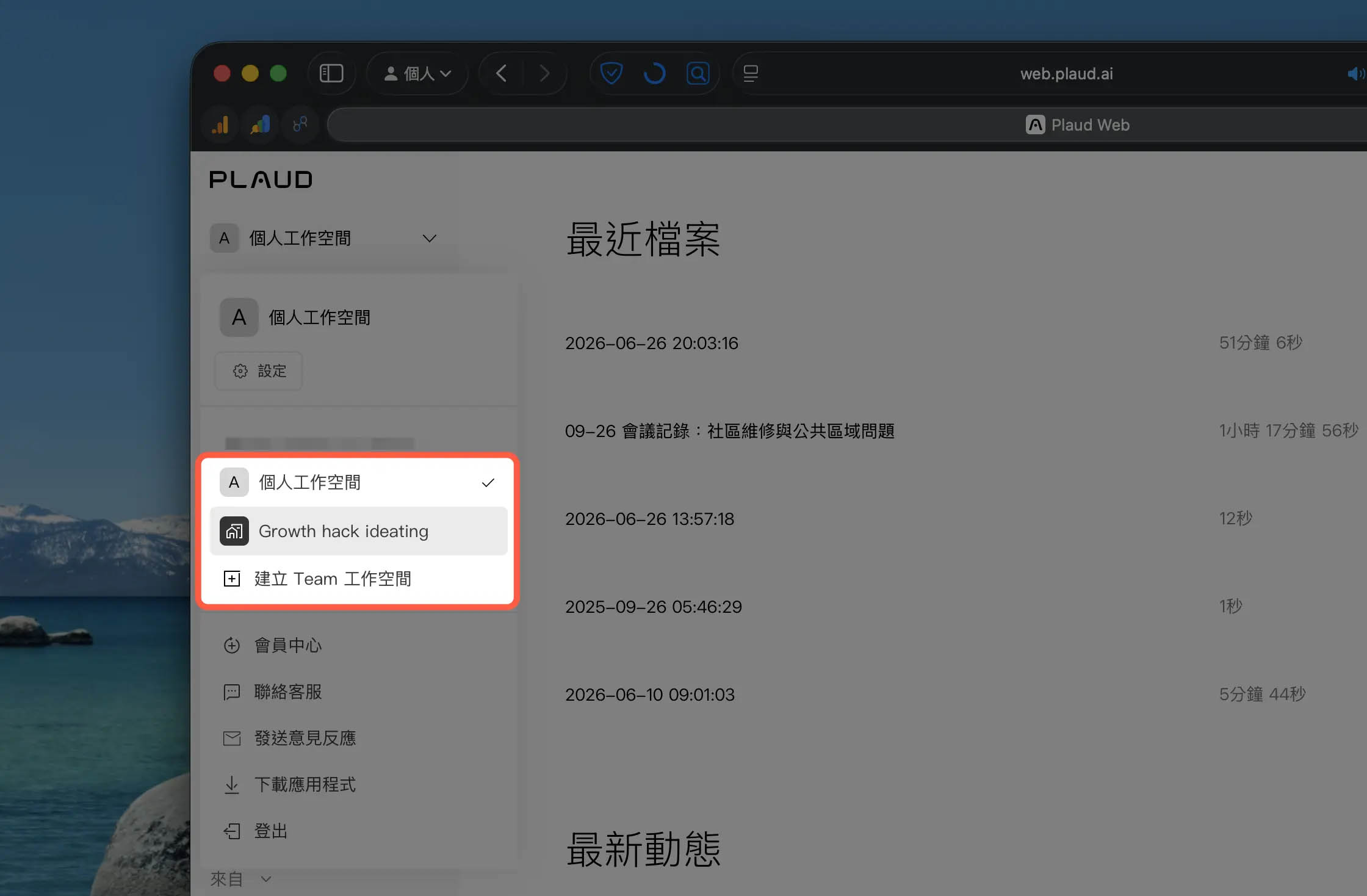Click the 12秒 duration value
Viewport: 1367px width, 896px height.
(x=1236, y=518)
